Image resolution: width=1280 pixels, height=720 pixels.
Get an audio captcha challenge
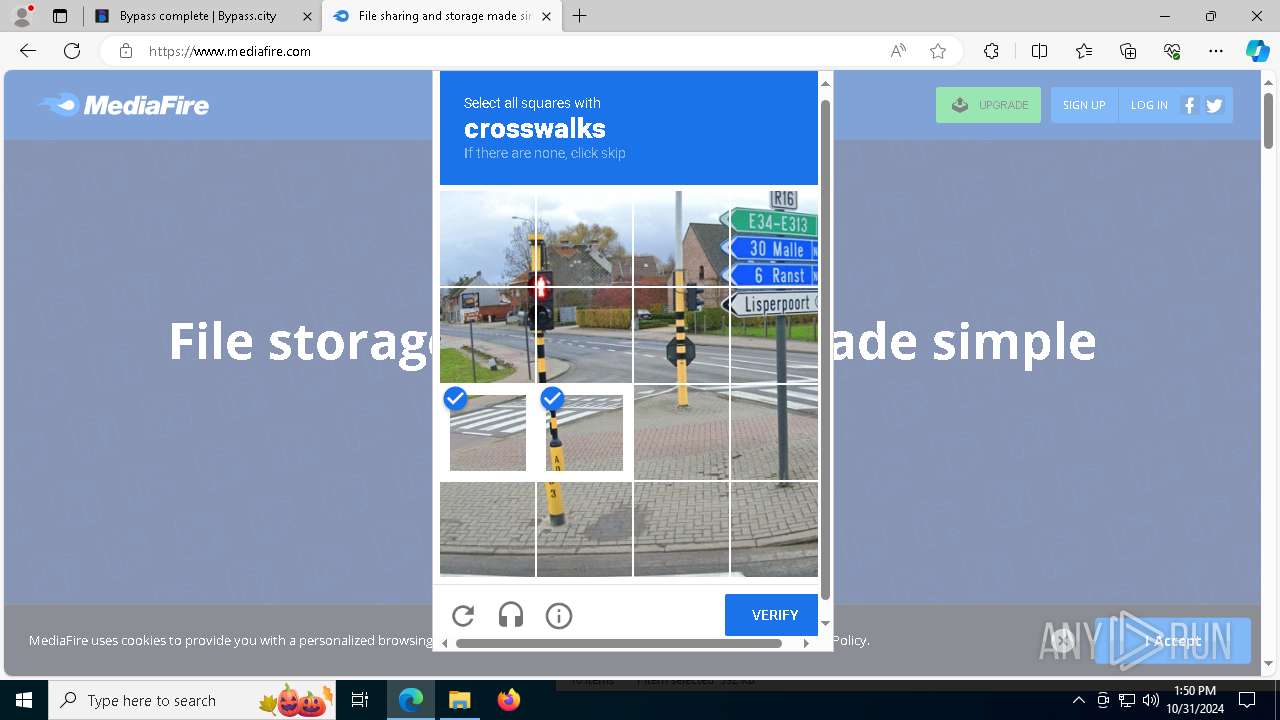[x=511, y=616]
